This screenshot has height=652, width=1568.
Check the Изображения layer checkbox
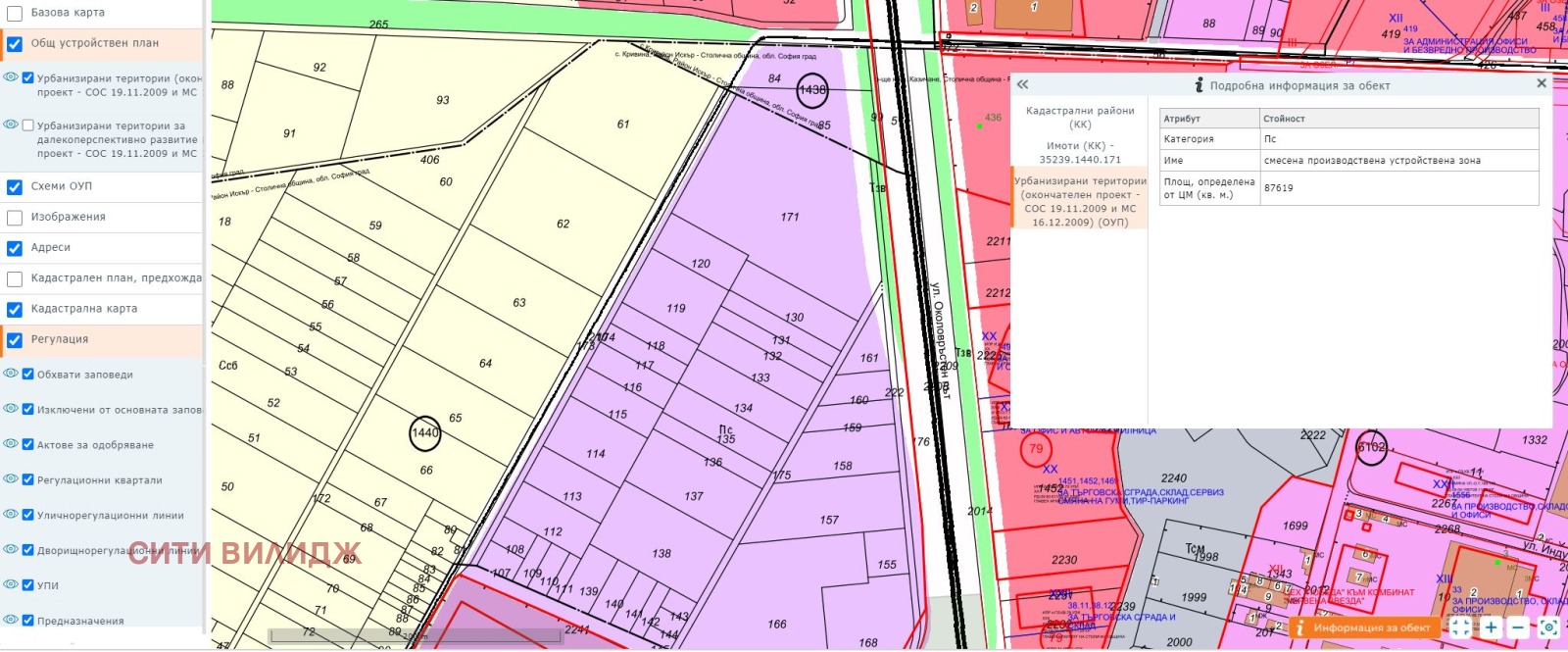pos(15,218)
